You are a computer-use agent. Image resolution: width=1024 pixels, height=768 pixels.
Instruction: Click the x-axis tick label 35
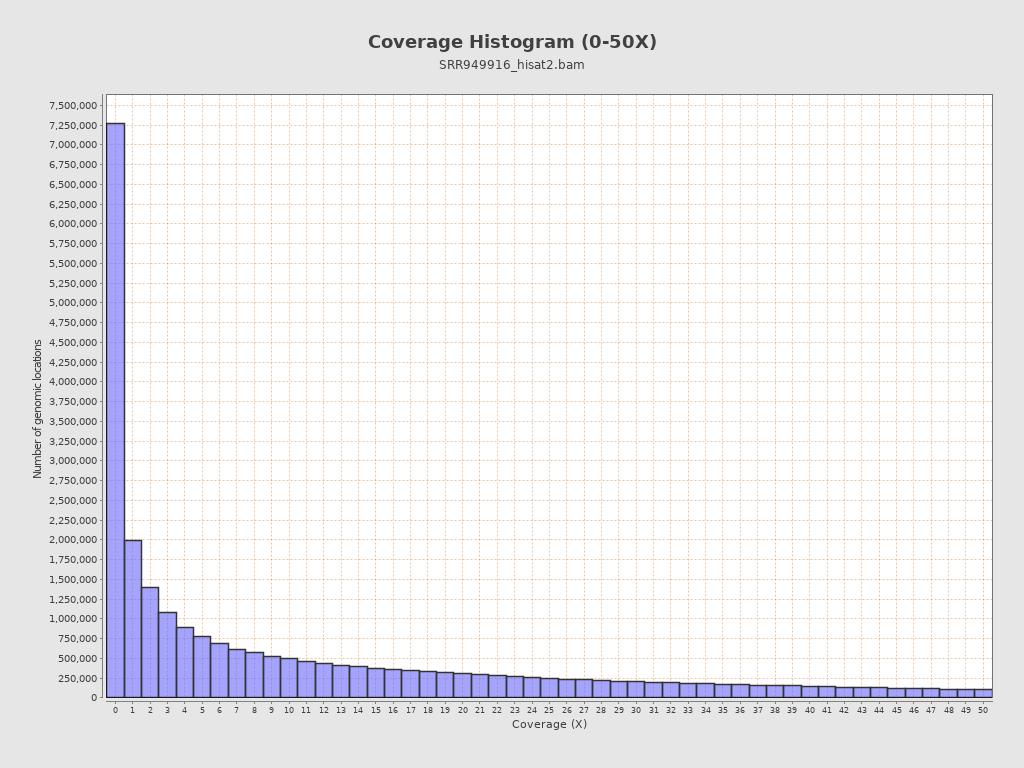pyautogui.click(x=723, y=710)
